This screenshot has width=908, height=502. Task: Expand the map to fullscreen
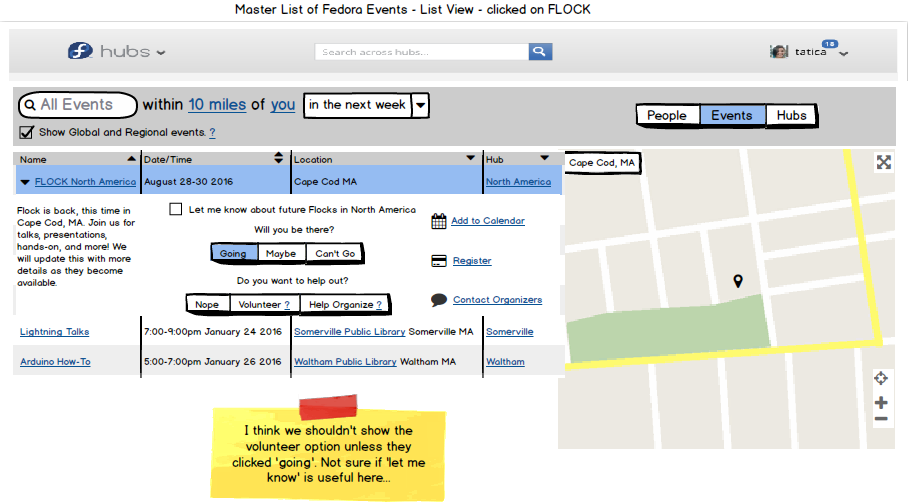[884, 162]
